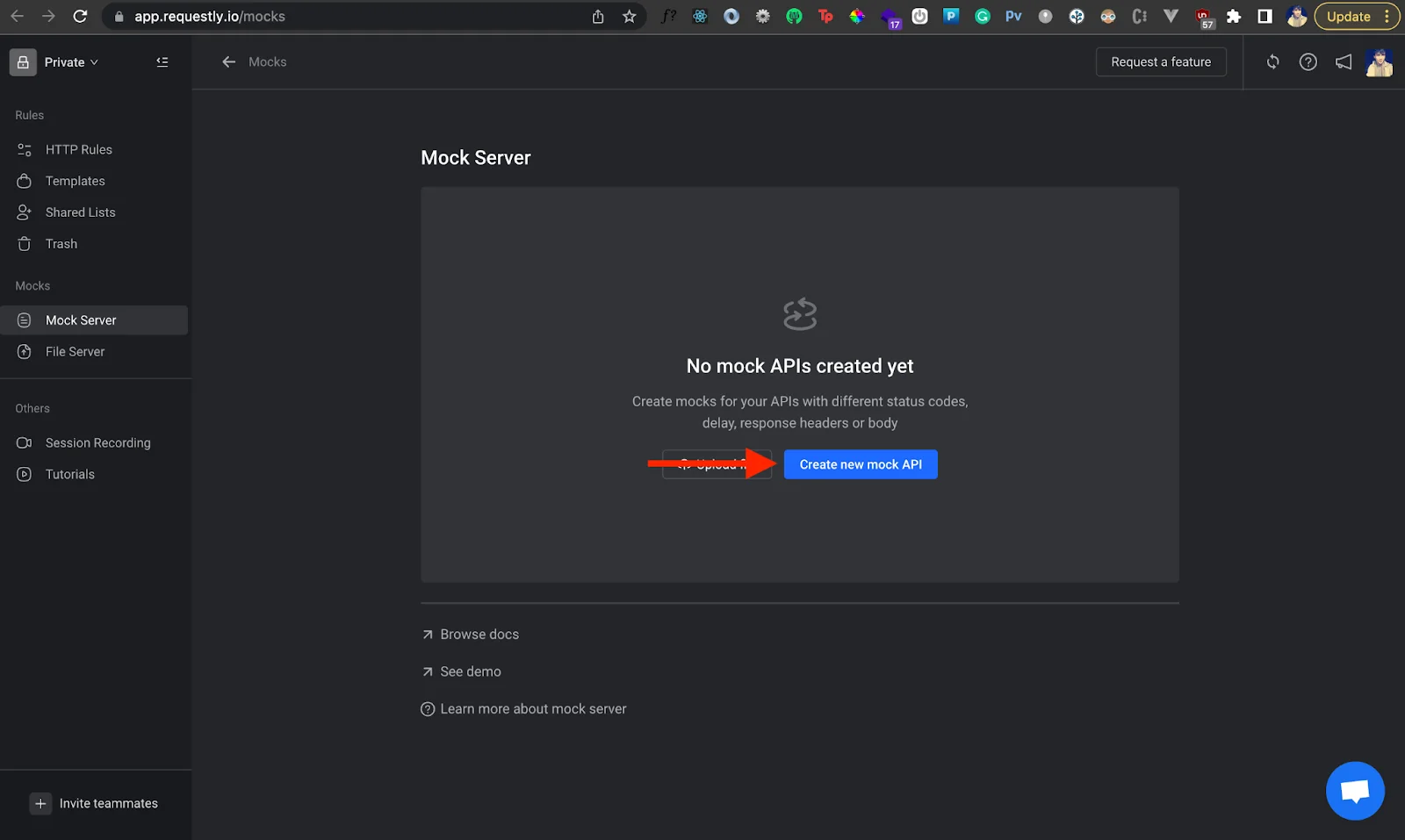1405x840 pixels.
Task: Click the browser forward arrow
Action: click(x=48, y=17)
